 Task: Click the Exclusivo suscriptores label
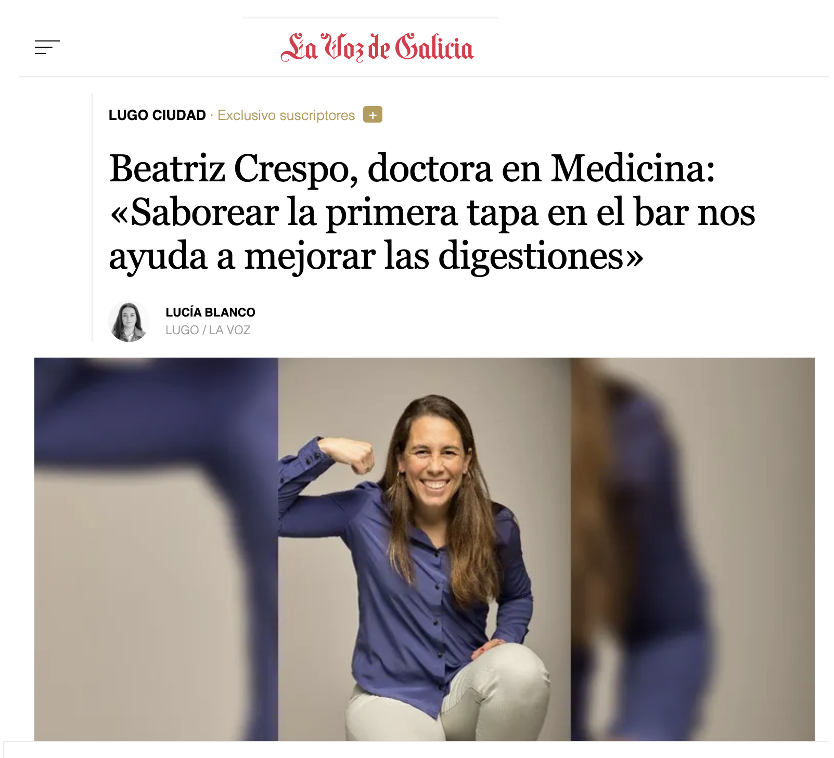point(286,115)
